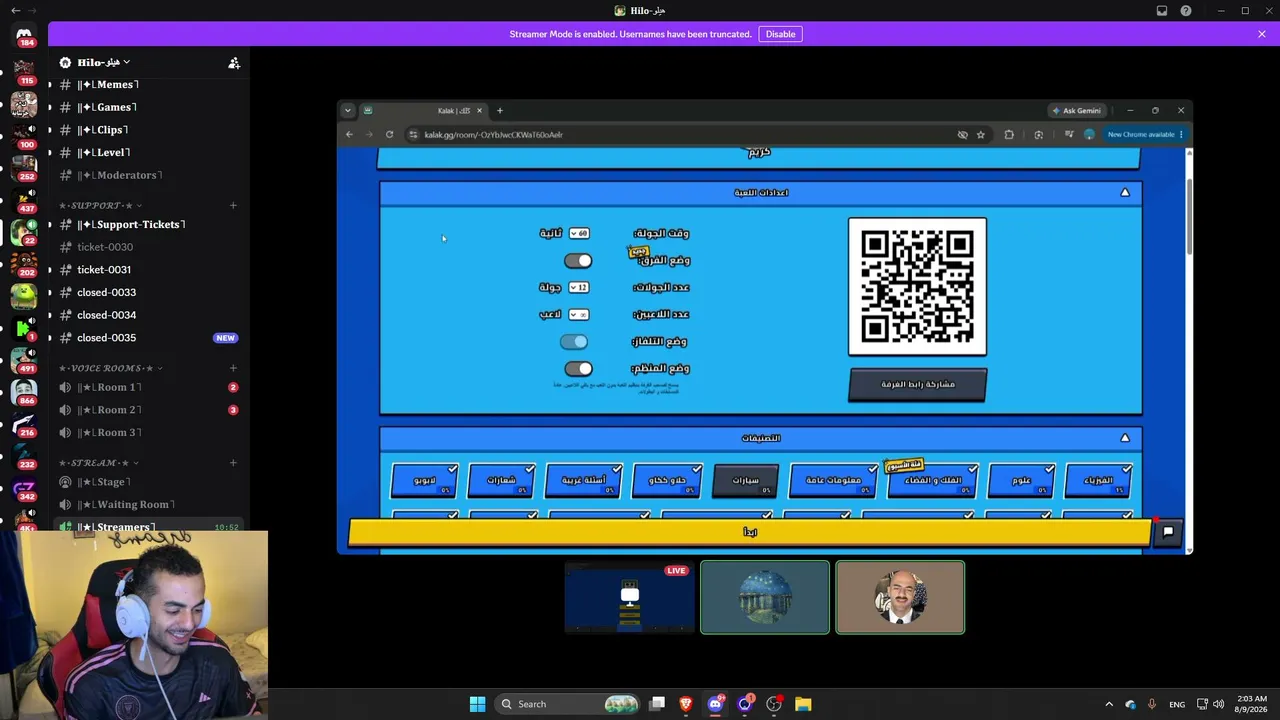Click the Discord inbox icon in title bar

click(x=1162, y=11)
